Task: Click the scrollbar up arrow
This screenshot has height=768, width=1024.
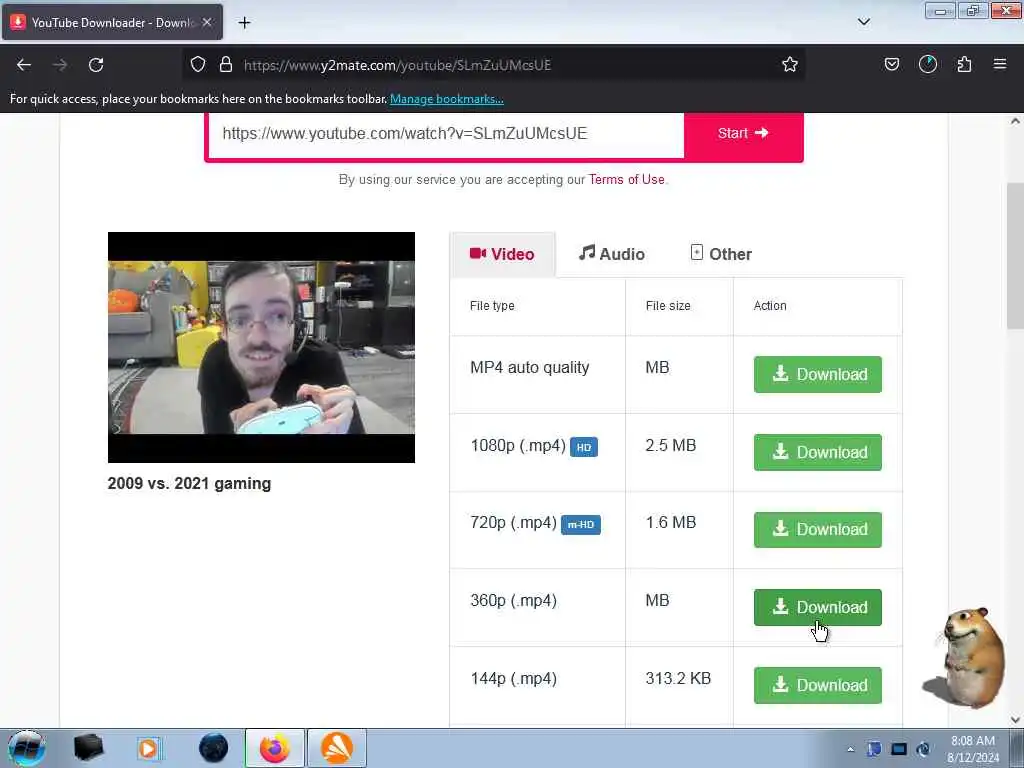Action: point(1016,121)
